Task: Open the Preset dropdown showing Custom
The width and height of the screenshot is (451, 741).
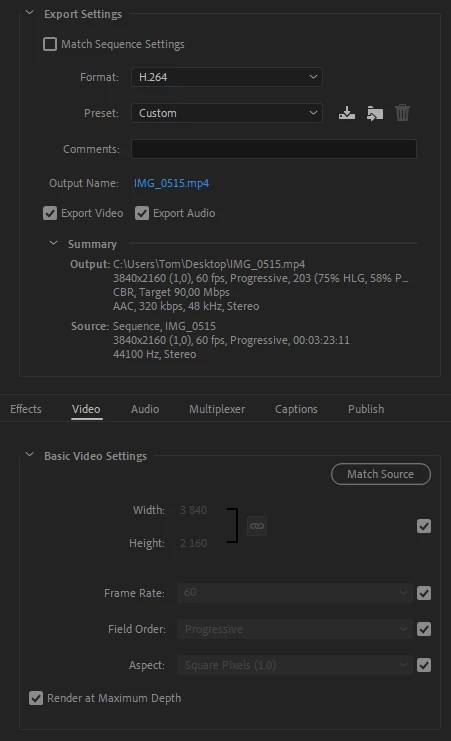Action: tap(227, 113)
